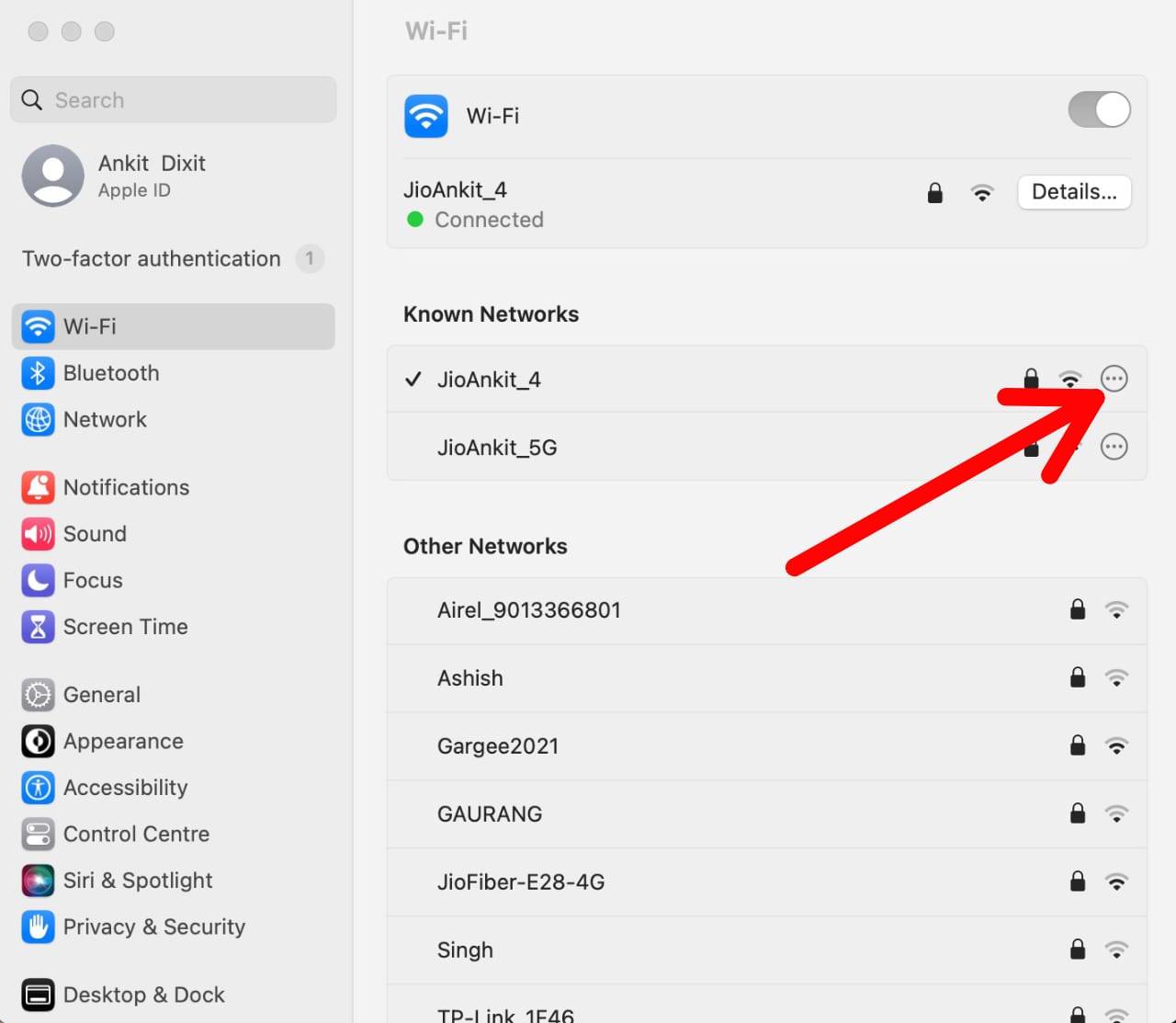Open more options for JioAnkit_5G network
This screenshot has height=1023, width=1176.
click(x=1114, y=447)
